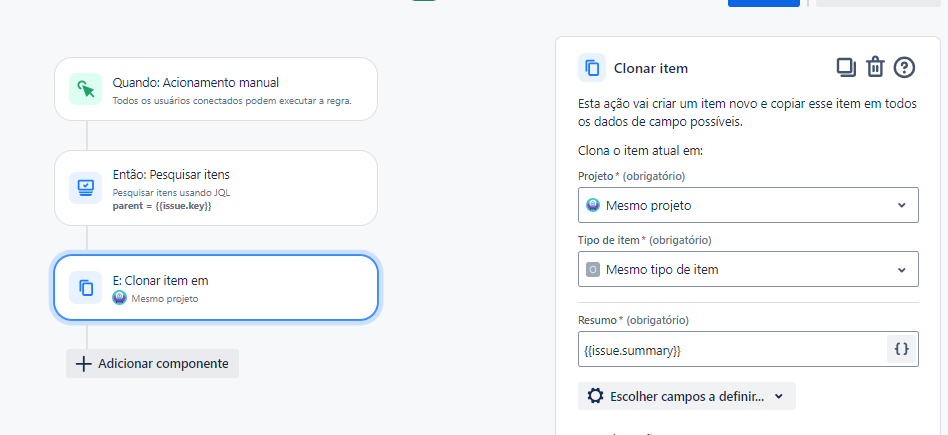Viewport: 948px width, 435px height.
Task: Click Adicionar componente button
Action: pyautogui.click(x=152, y=363)
